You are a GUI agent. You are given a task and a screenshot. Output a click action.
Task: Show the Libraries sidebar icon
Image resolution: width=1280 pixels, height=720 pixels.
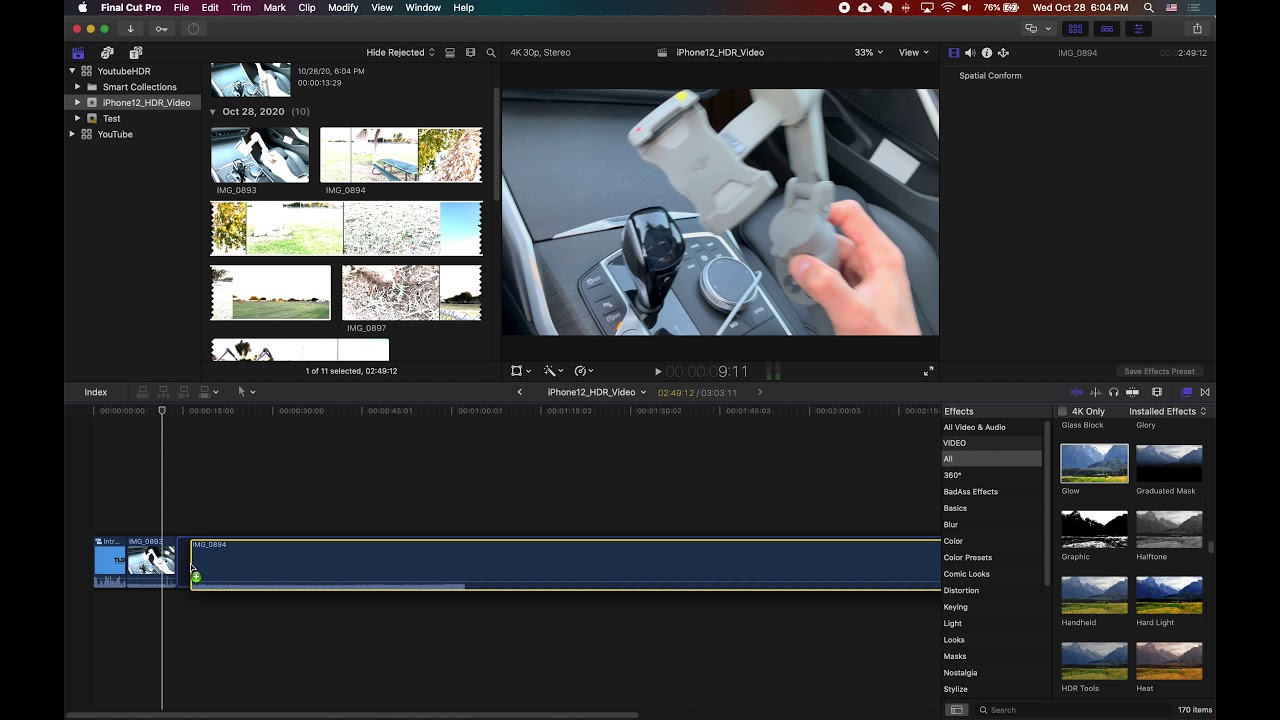click(x=78, y=53)
